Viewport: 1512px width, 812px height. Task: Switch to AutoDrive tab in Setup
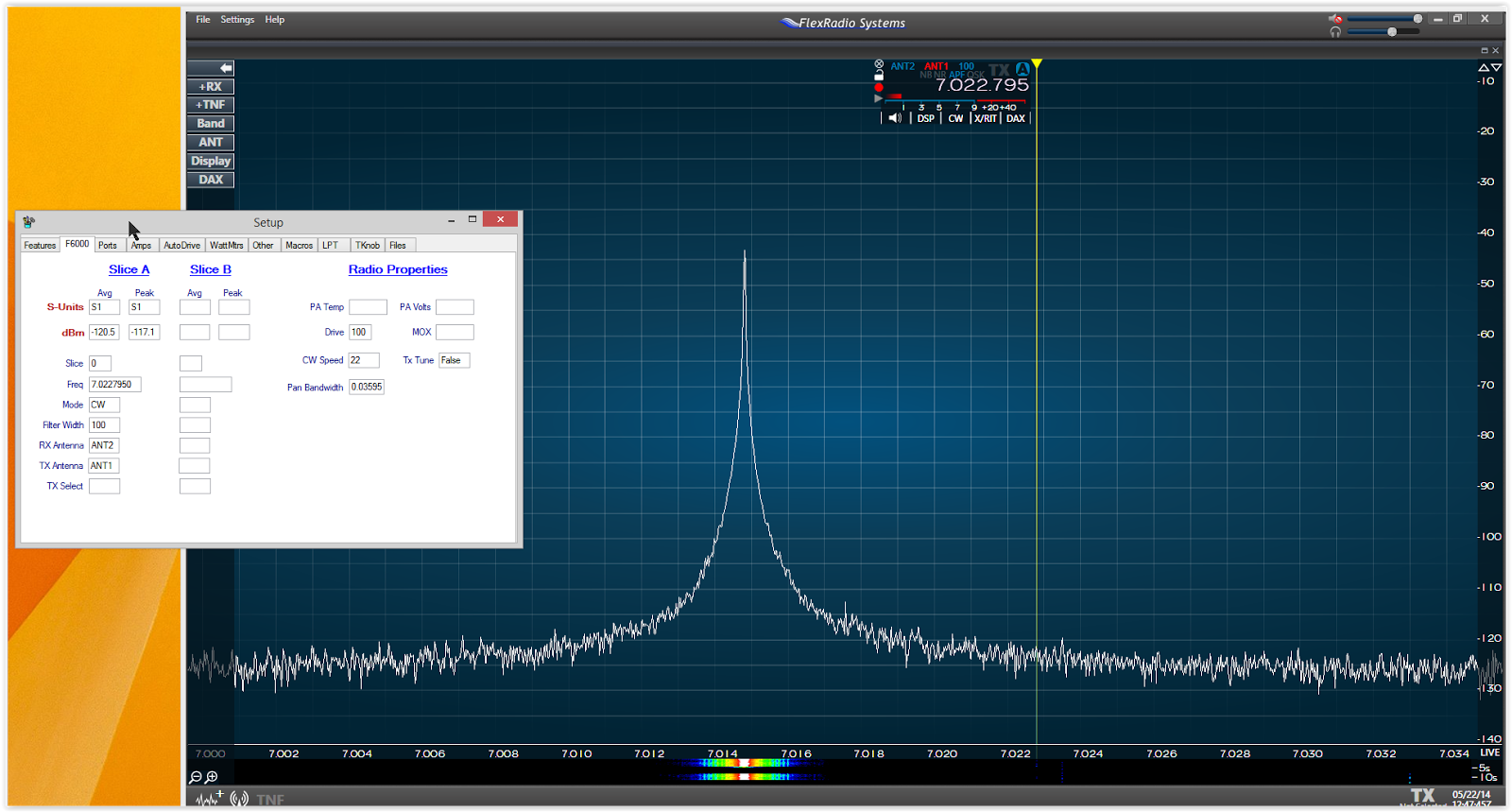[181, 245]
